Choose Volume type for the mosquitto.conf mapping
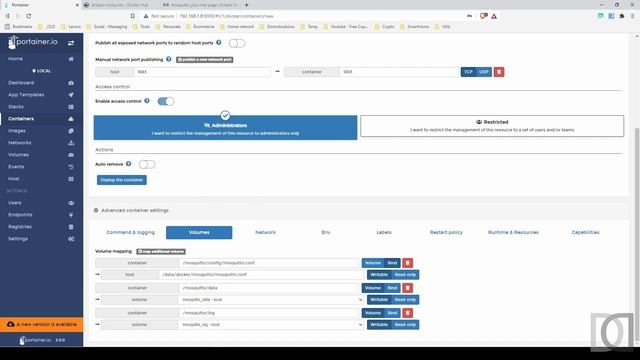Image resolution: width=640 pixels, height=360 pixels. pos(373,263)
